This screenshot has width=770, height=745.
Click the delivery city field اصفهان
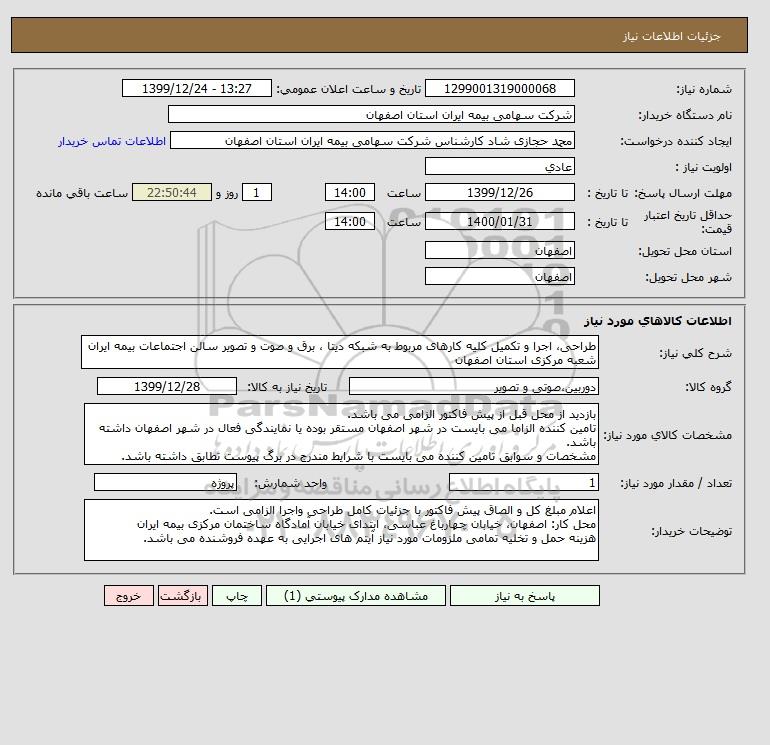pos(499,276)
